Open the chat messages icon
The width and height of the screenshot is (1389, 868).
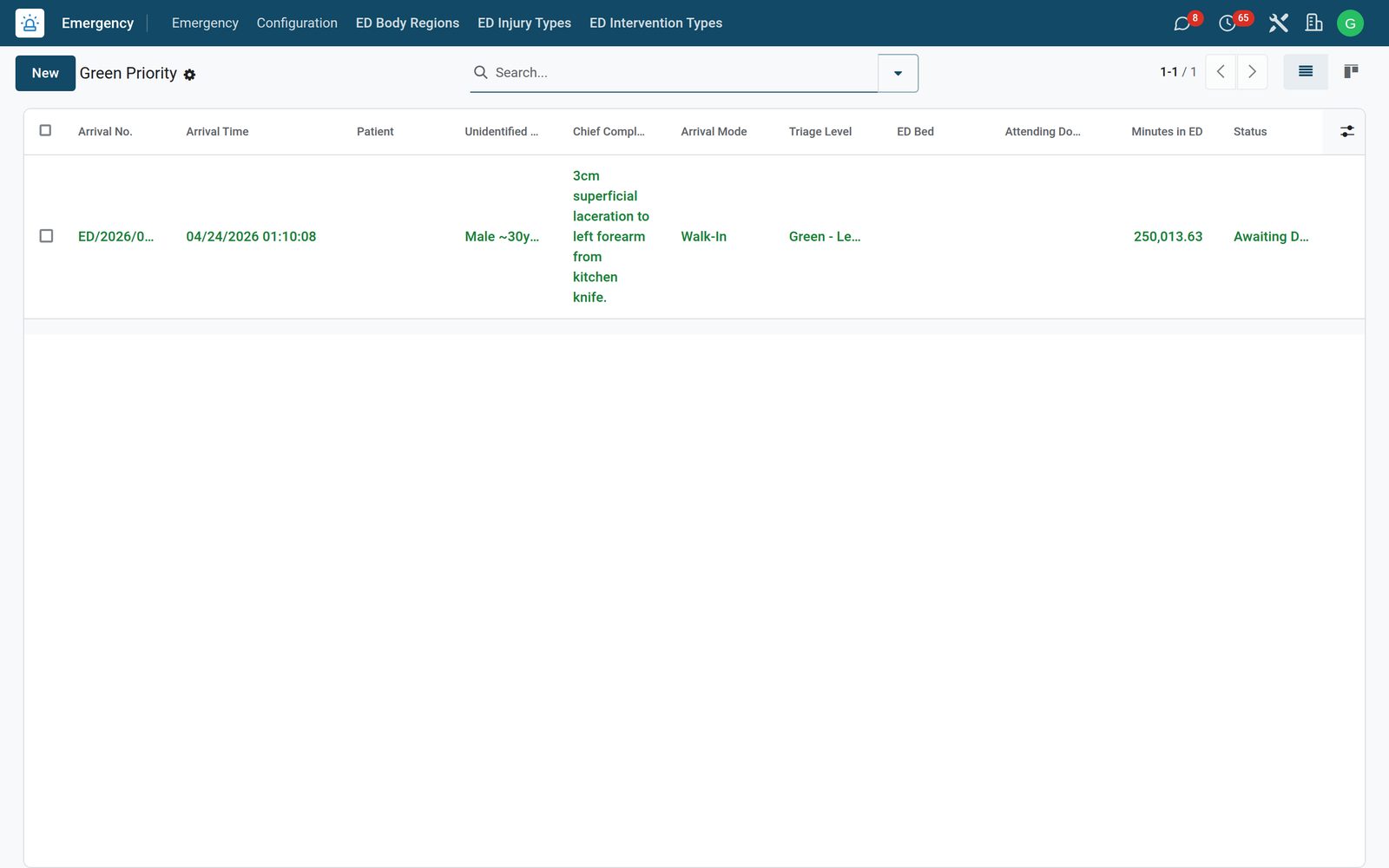(x=1182, y=23)
